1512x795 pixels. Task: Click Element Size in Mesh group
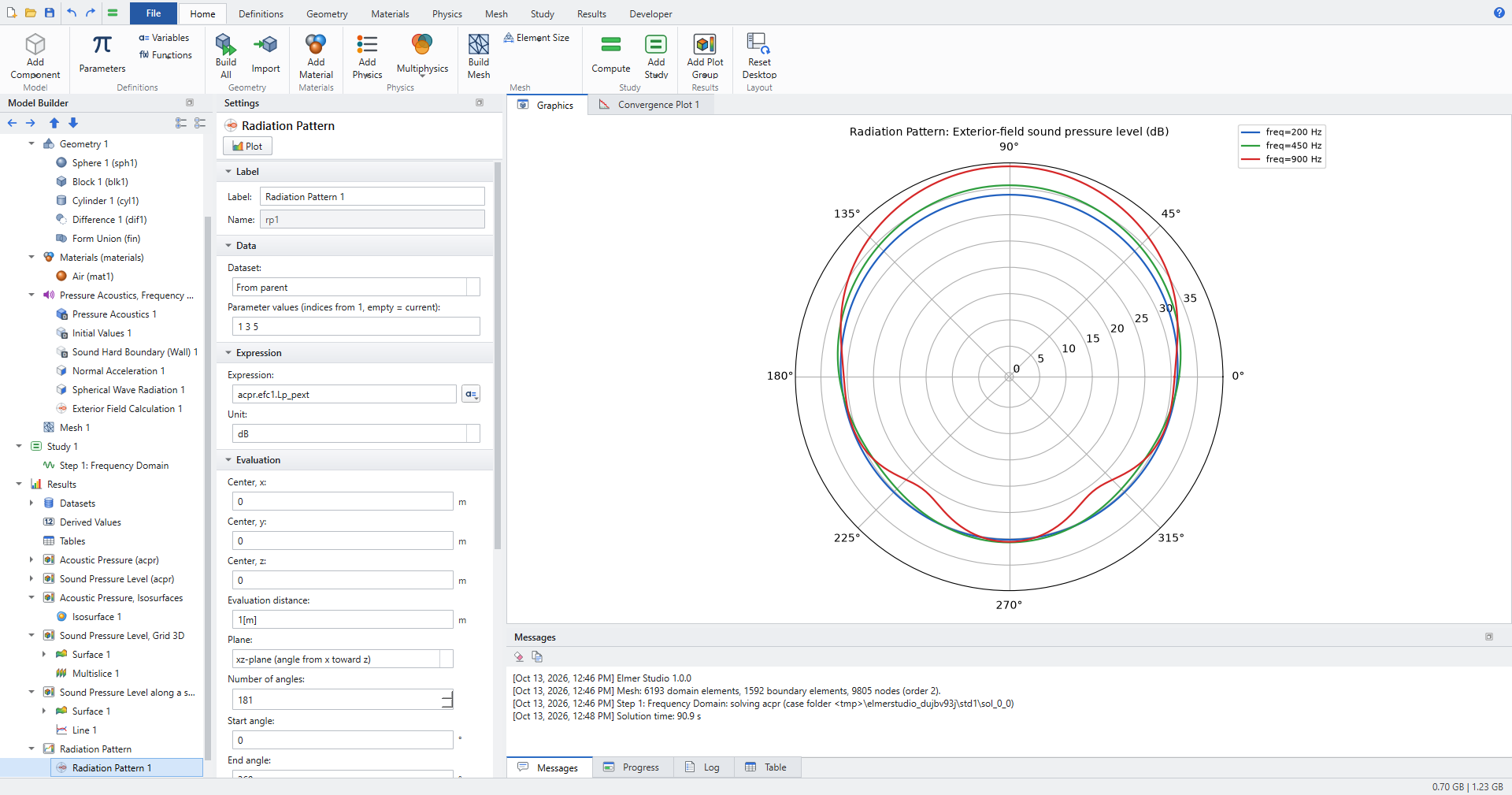point(536,38)
